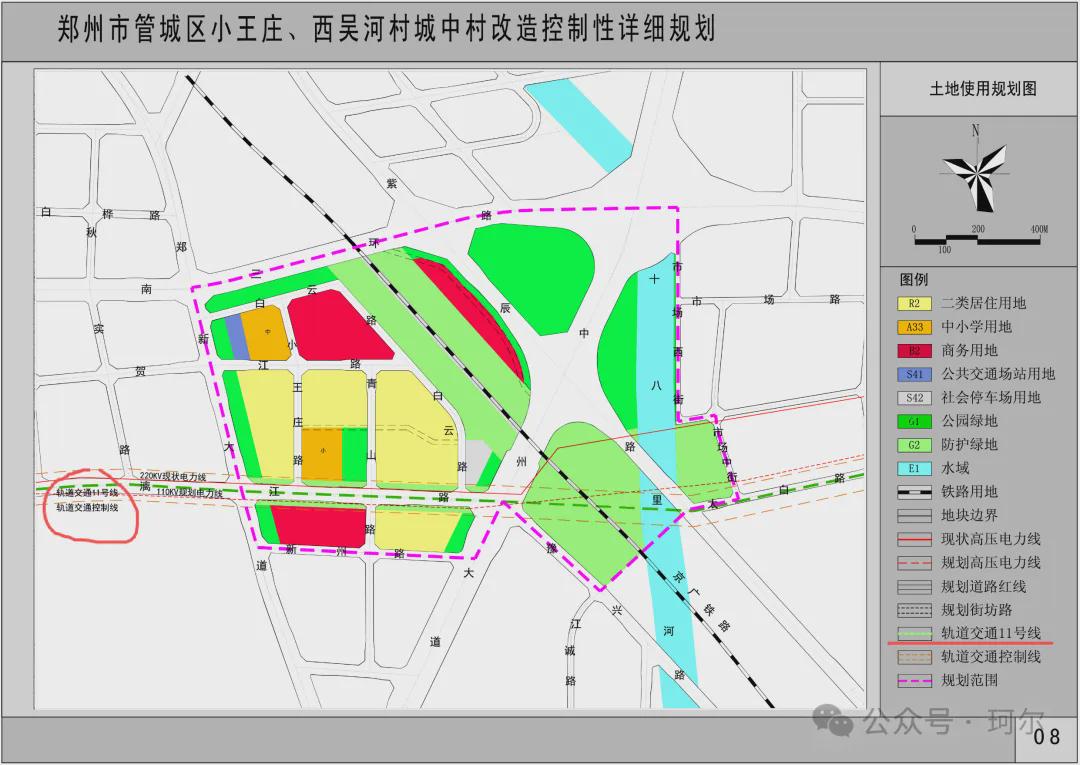
Task: Click the blue bus station parcel on map
Action: pyautogui.click(x=236, y=337)
